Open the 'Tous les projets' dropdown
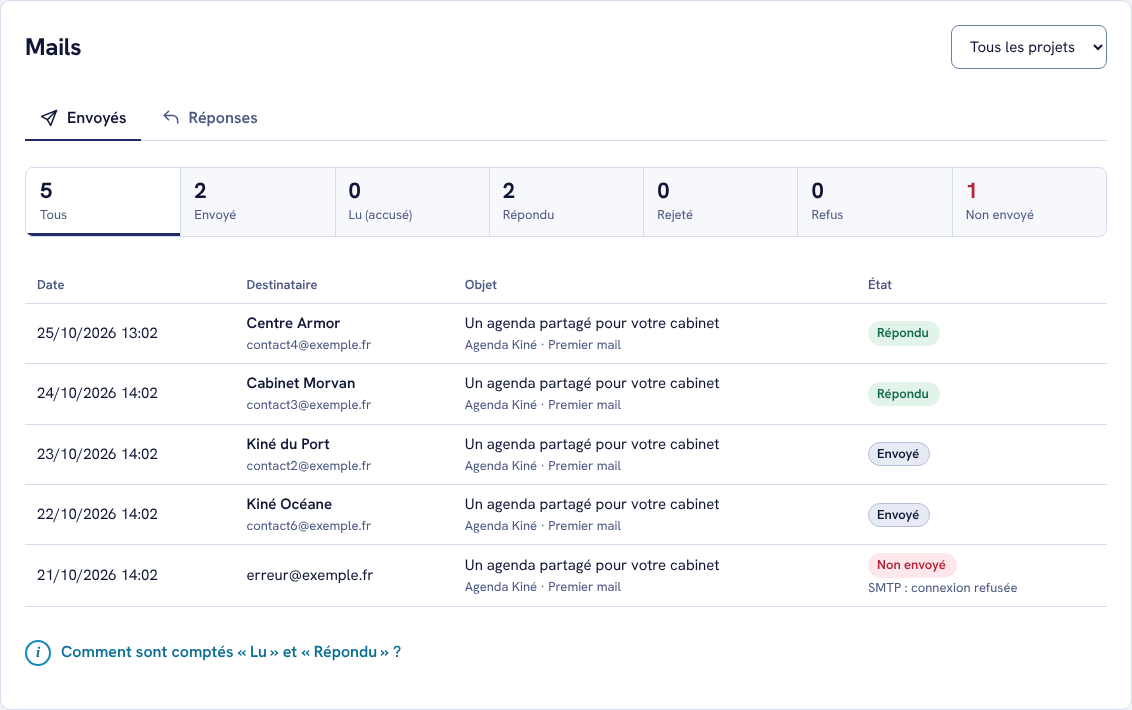Screen dimensions: 1132x710 coord(1028,47)
